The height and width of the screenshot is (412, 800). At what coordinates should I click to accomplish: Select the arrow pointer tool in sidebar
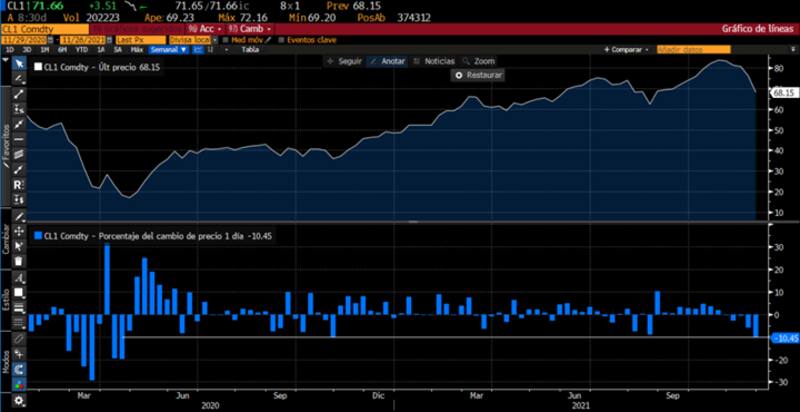18,63
